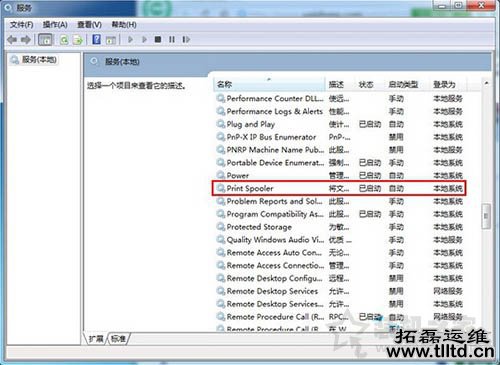Select Performance Counter DLL service row
Viewport: 500px width, 365px height.
pos(339,98)
